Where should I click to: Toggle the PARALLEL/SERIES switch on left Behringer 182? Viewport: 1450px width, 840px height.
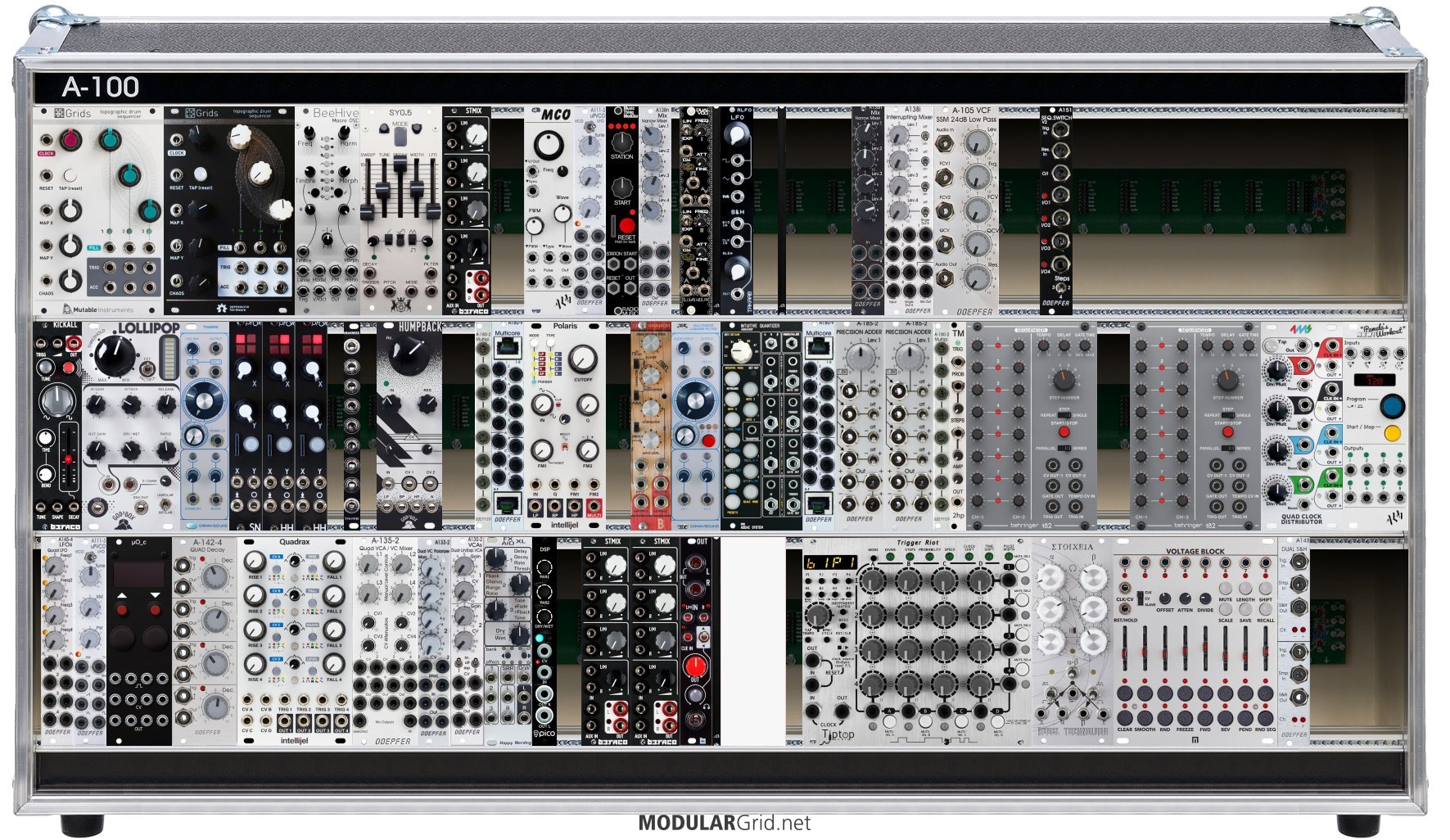1064,449
